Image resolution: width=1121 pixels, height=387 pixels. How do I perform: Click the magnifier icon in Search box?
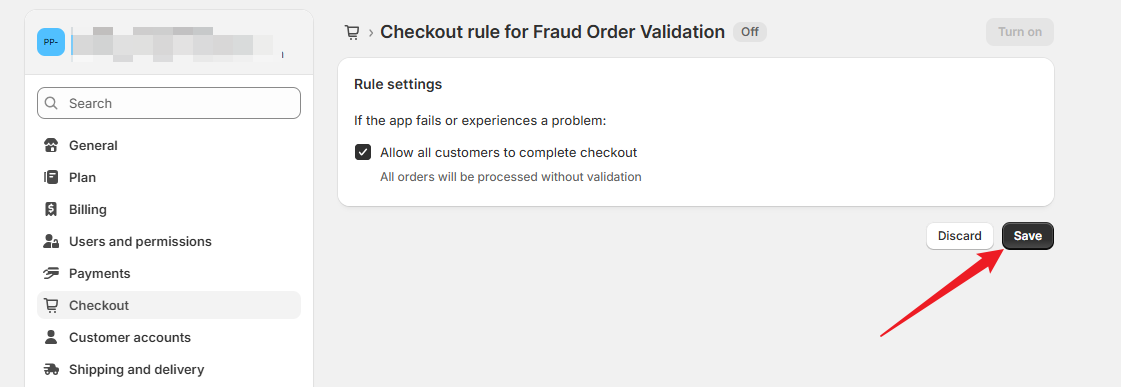tap(51, 103)
